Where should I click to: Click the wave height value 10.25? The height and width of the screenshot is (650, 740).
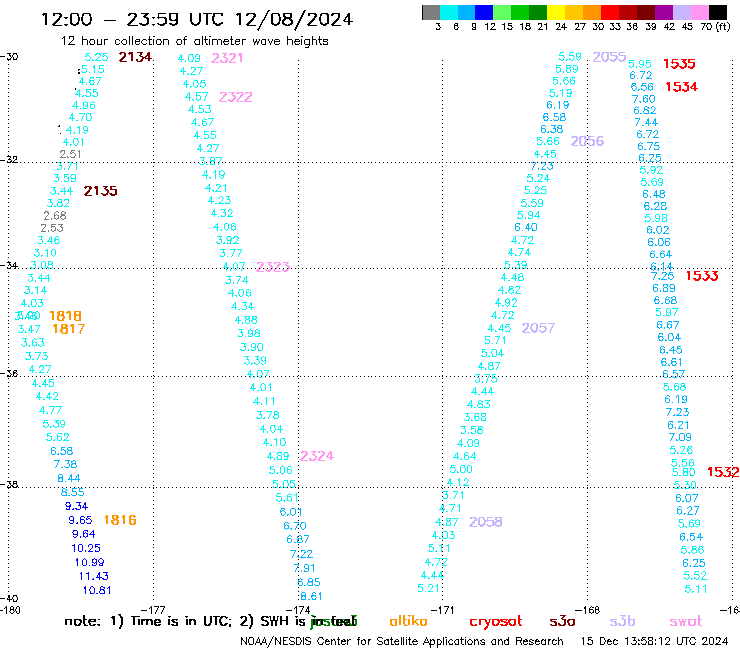pyautogui.click(x=86, y=549)
